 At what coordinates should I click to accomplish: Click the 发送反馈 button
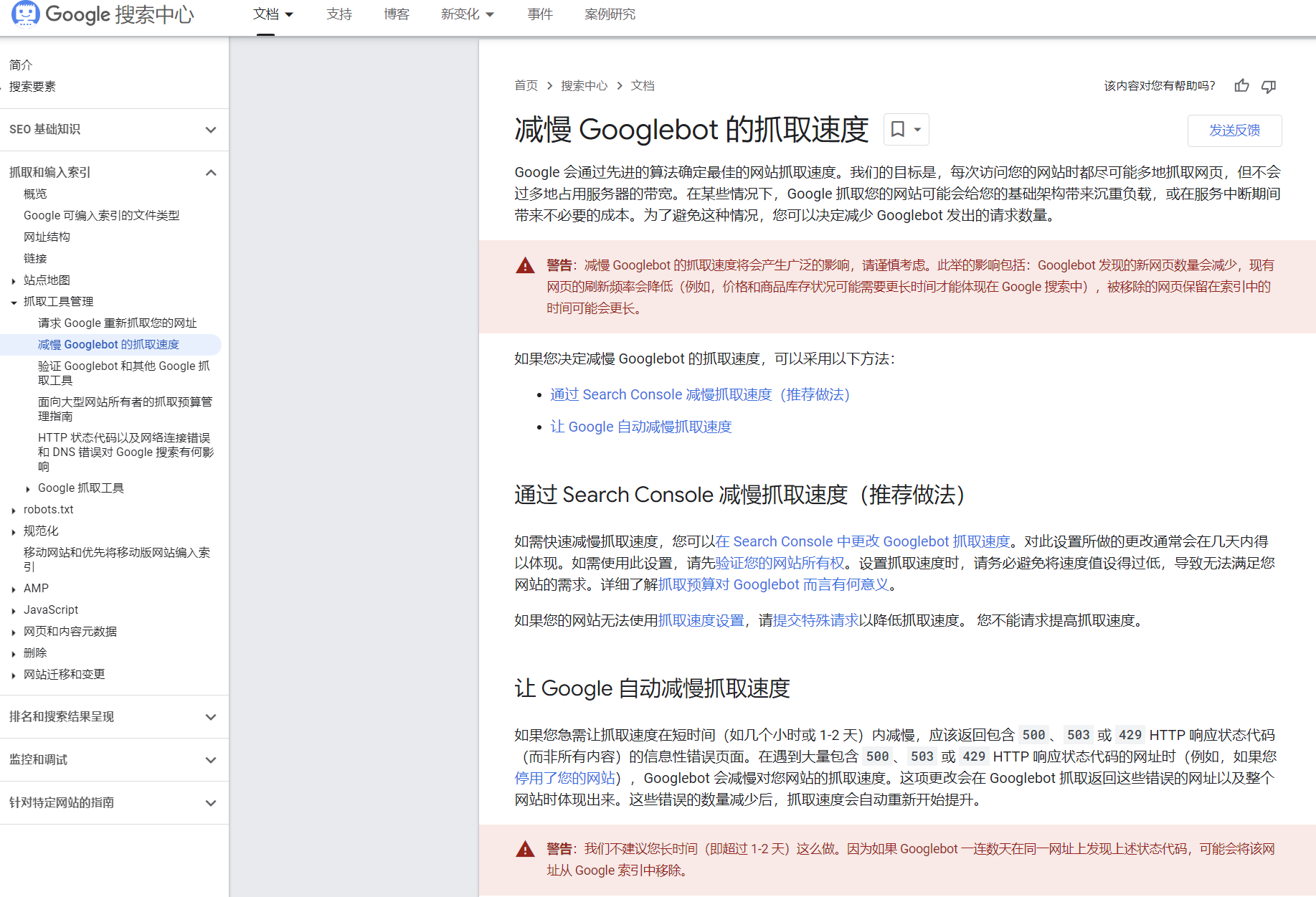1234,130
